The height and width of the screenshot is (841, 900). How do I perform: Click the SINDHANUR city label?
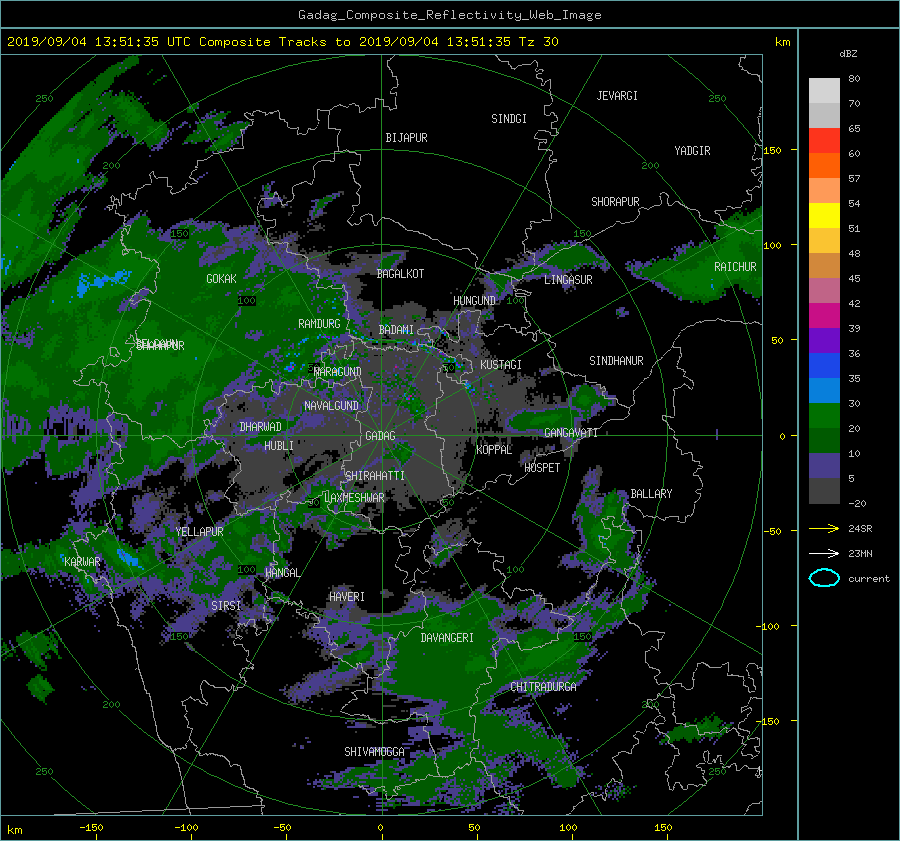(x=616, y=361)
